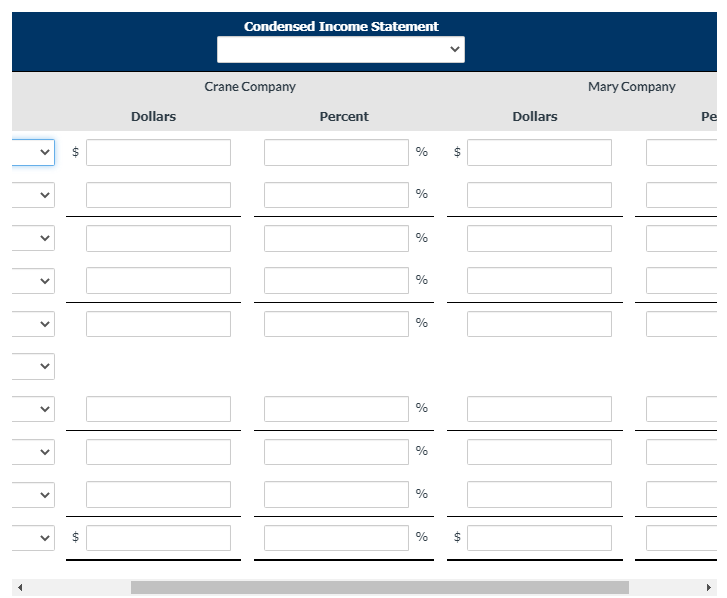
Task: Click Crane Percent field in eighth row
Action: tap(336, 452)
